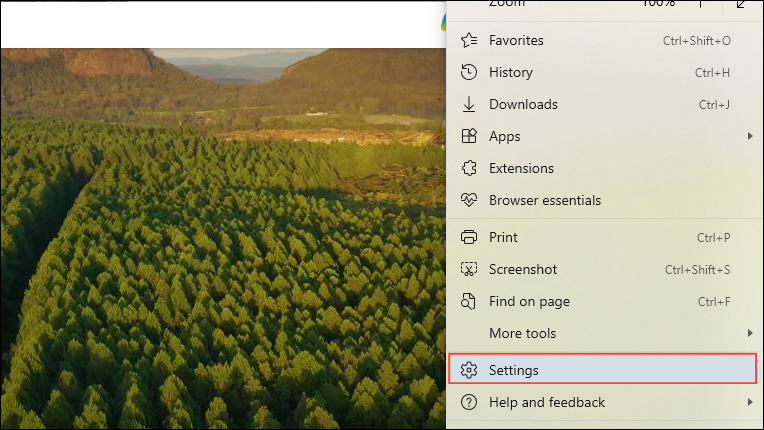
Task: Open the Apps submenu entry
Action: click(x=605, y=136)
